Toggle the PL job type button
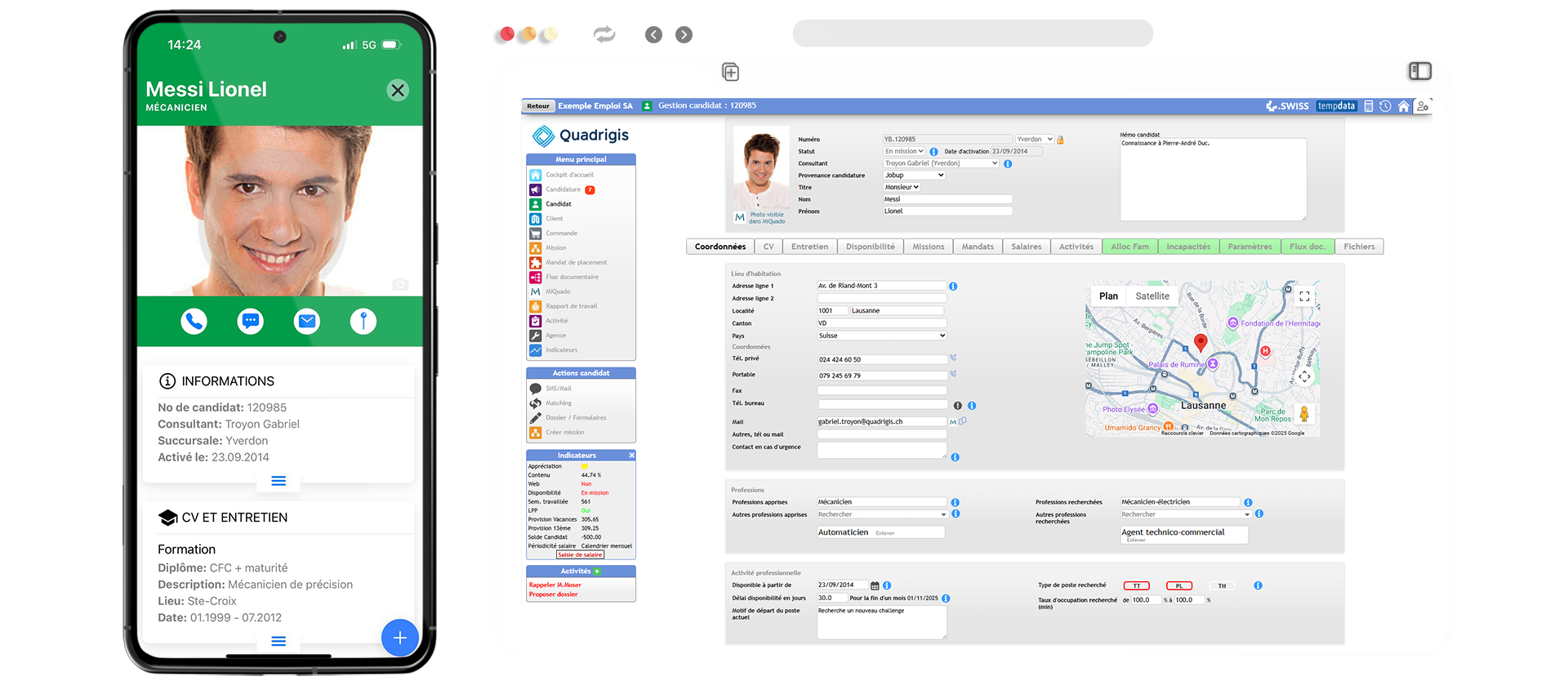 click(1178, 586)
